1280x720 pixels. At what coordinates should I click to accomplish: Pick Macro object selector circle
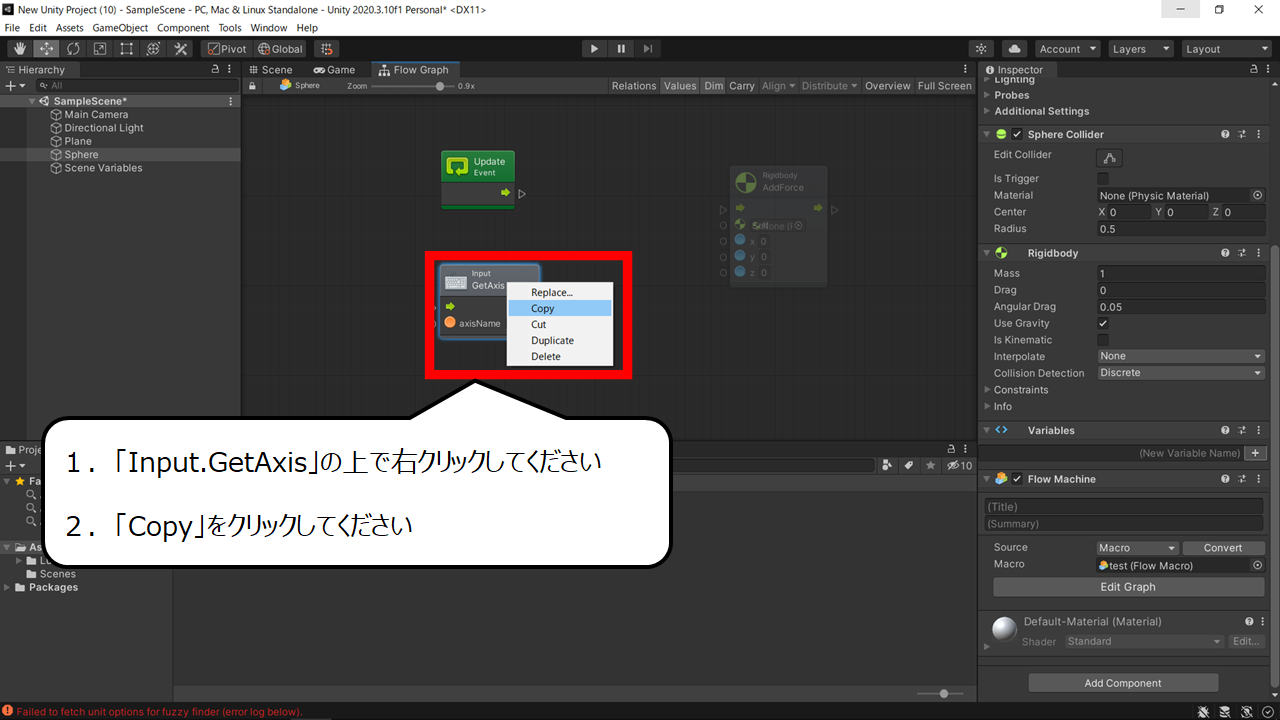coord(1257,565)
